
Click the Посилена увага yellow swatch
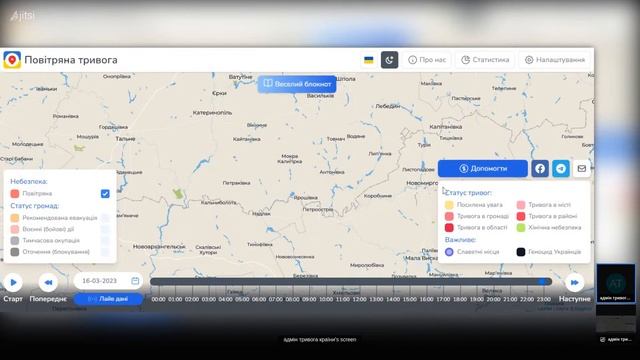click(x=449, y=205)
